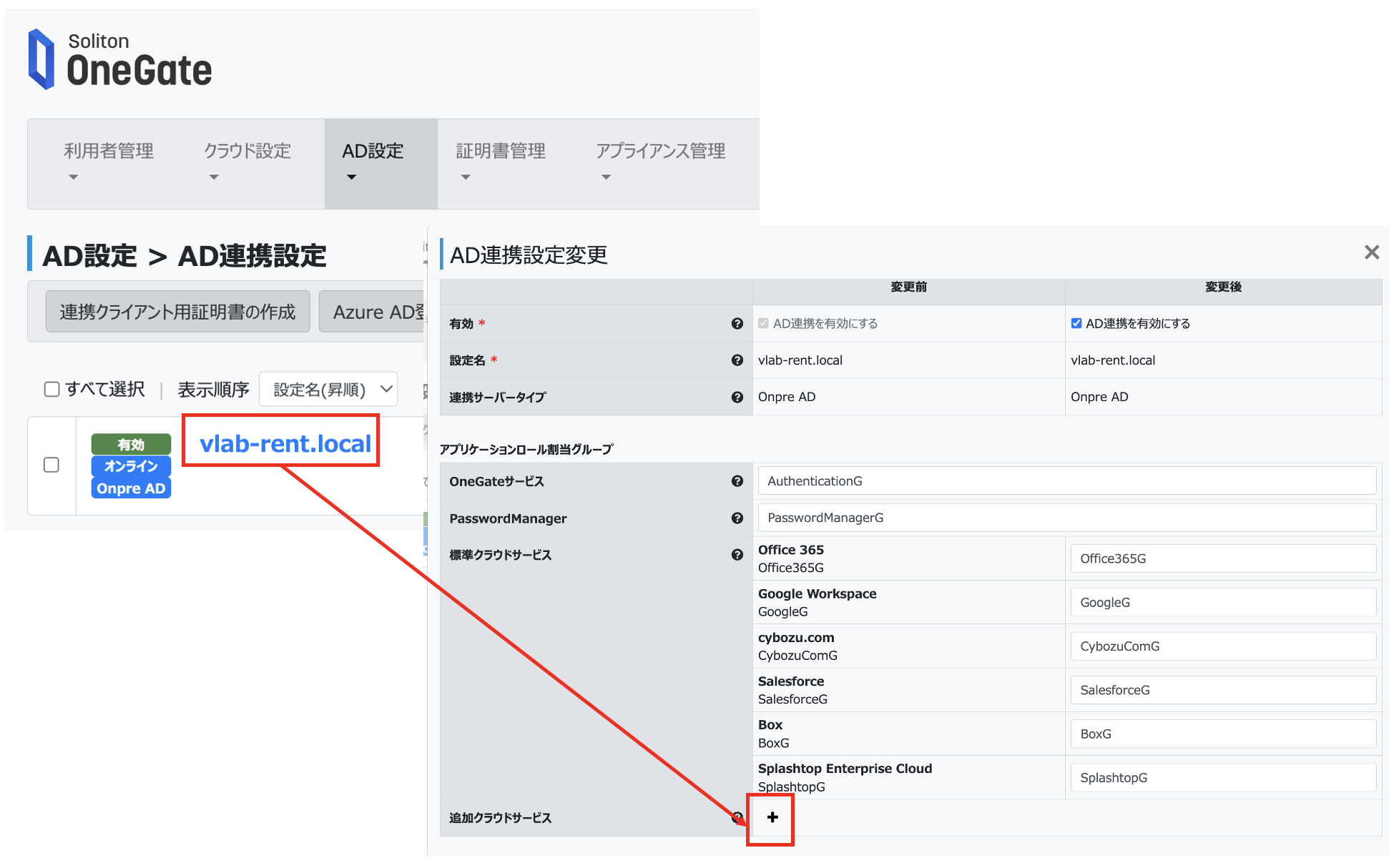1399x868 pixels.
Task: Enable AD連携を有効にする in 変更後 column
Action: [1076, 322]
